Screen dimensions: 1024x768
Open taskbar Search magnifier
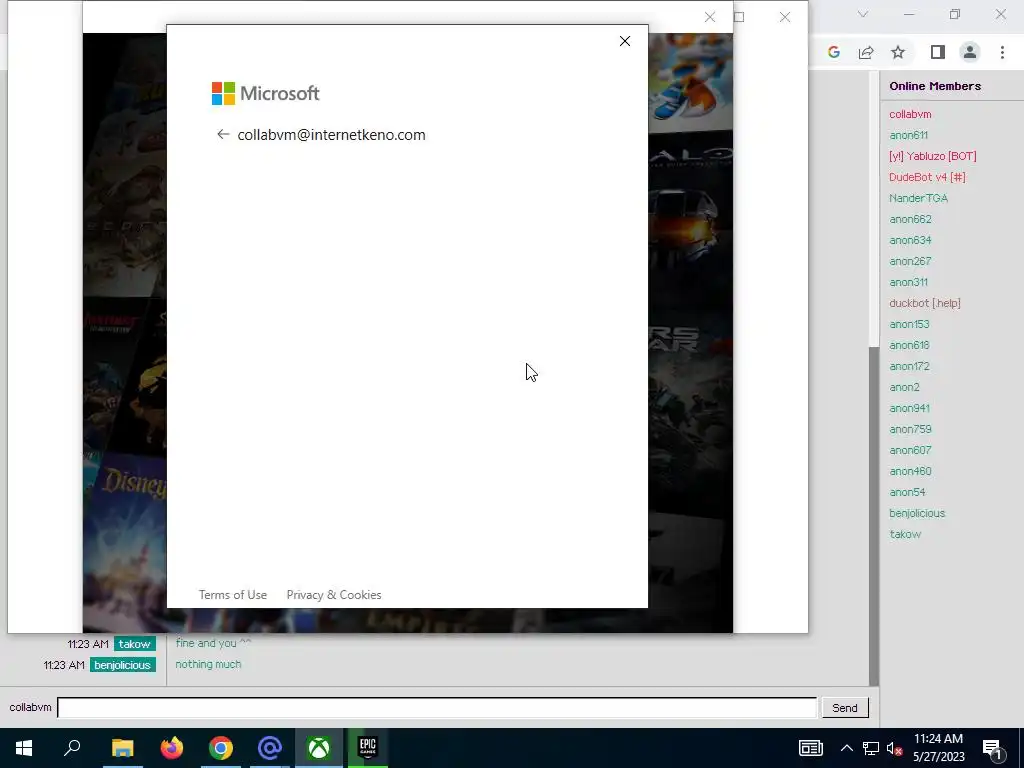click(x=72, y=748)
